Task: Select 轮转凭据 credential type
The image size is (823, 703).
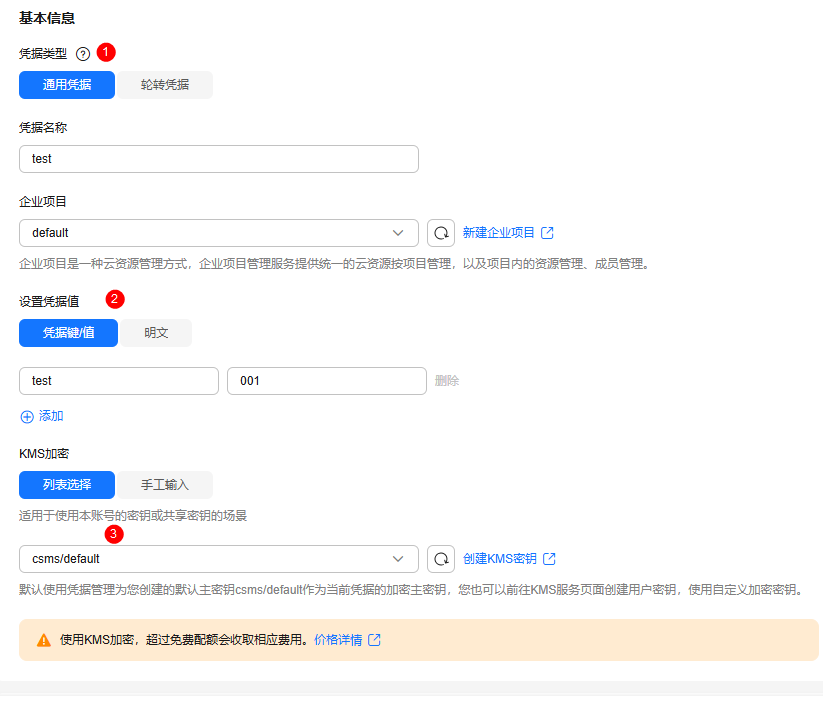Action: [165, 85]
